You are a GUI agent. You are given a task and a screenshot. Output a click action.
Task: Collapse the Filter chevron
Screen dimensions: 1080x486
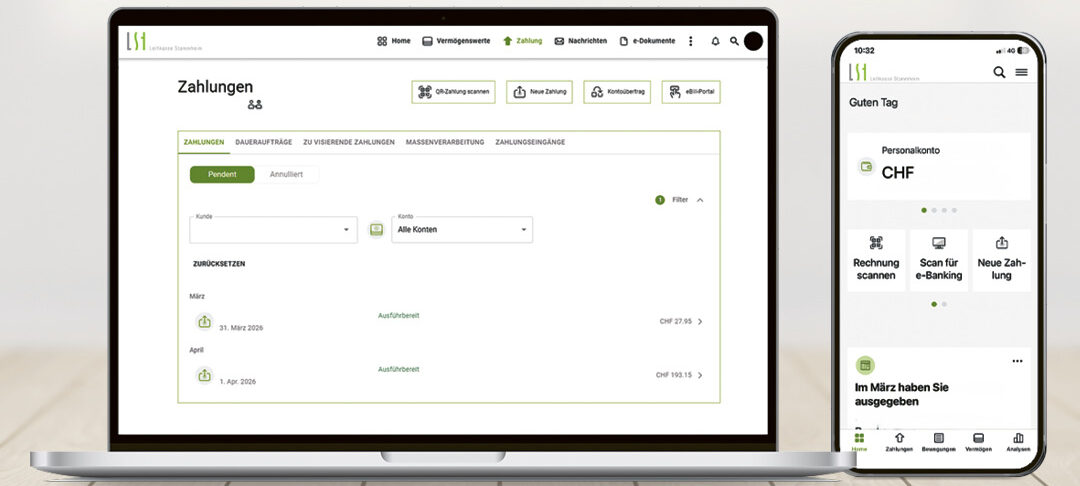(x=700, y=200)
